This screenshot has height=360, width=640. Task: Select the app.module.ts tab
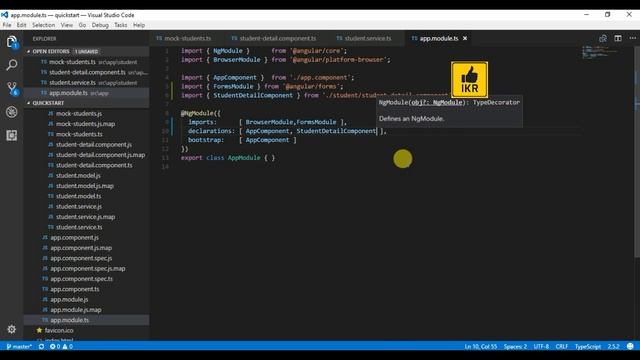click(438, 38)
